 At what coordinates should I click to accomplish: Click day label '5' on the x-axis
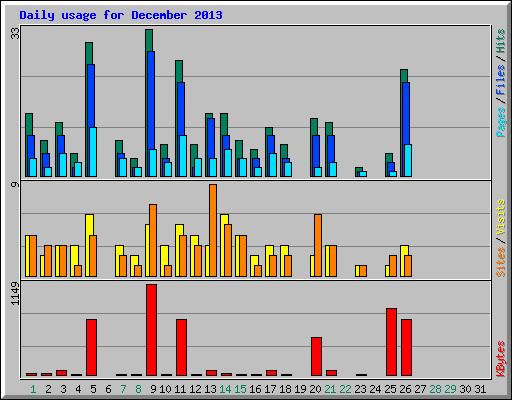[93, 389]
